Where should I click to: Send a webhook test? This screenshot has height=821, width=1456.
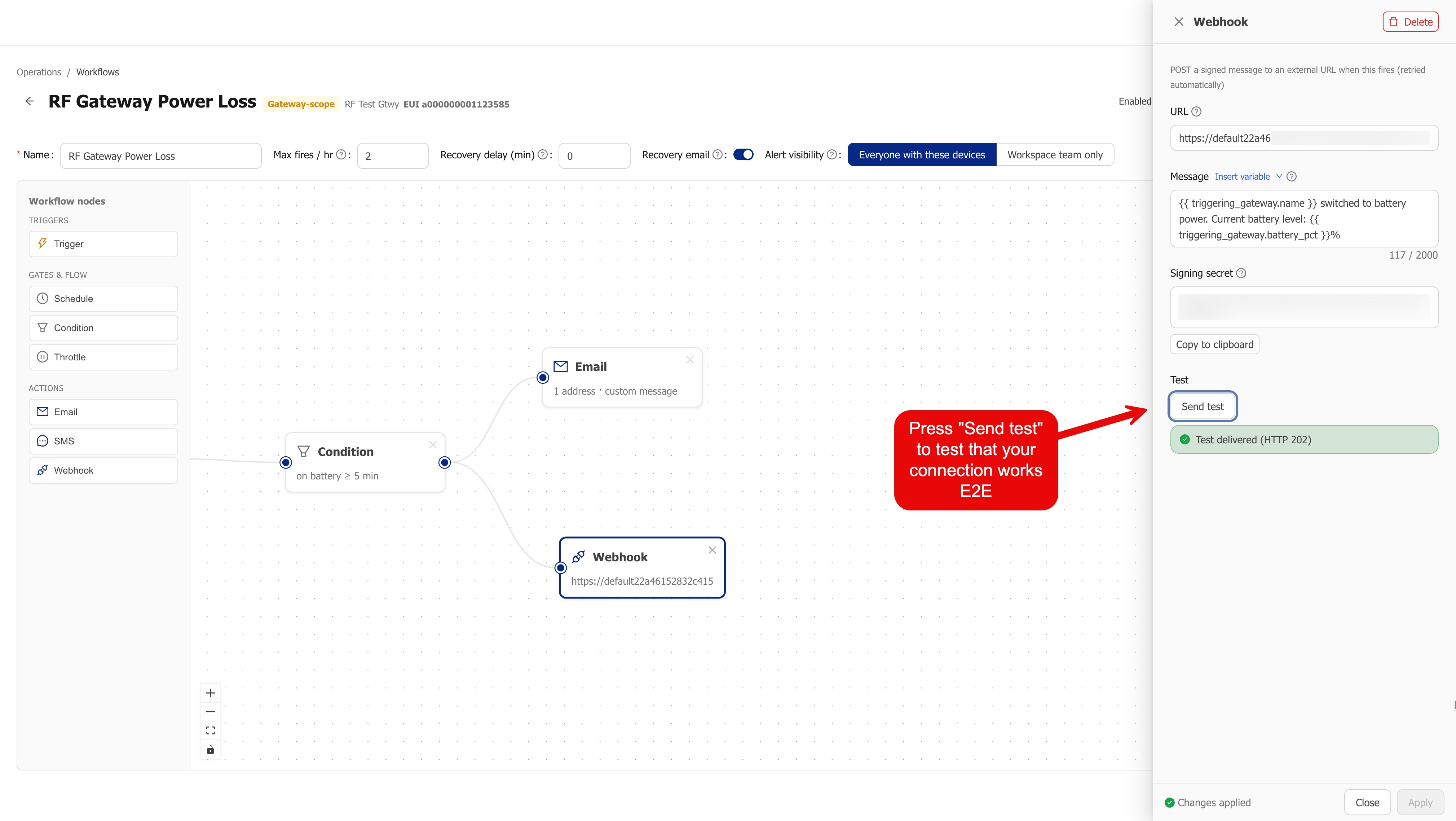click(1202, 407)
